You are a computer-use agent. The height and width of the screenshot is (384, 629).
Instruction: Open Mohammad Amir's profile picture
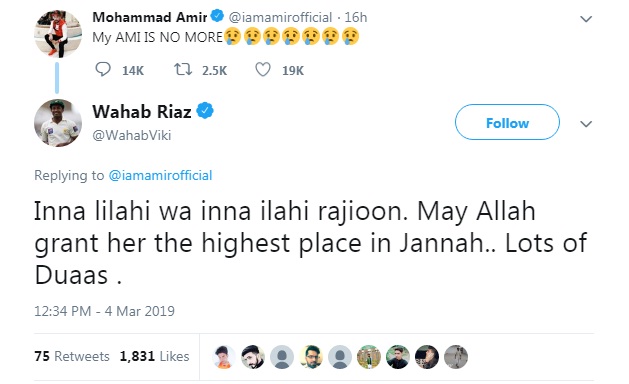(58, 34)
